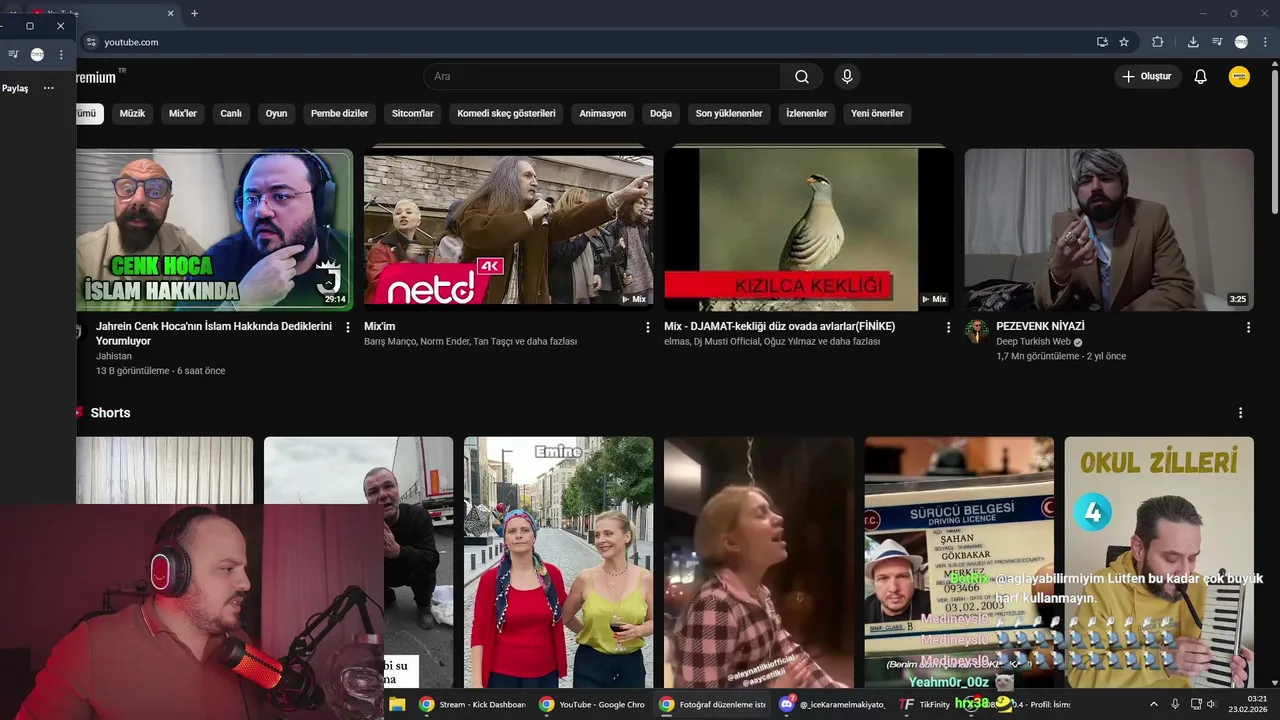Viewport: 1280px width, 720px height.
Task: Open the netd Mix'im thumbnail
Action: [508, 230]
